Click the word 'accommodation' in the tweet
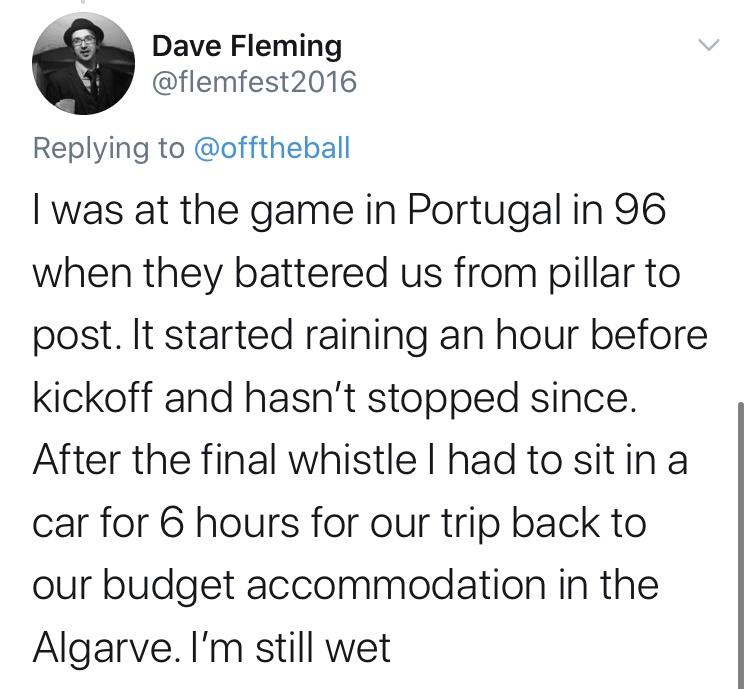 [x=396, y=585]
